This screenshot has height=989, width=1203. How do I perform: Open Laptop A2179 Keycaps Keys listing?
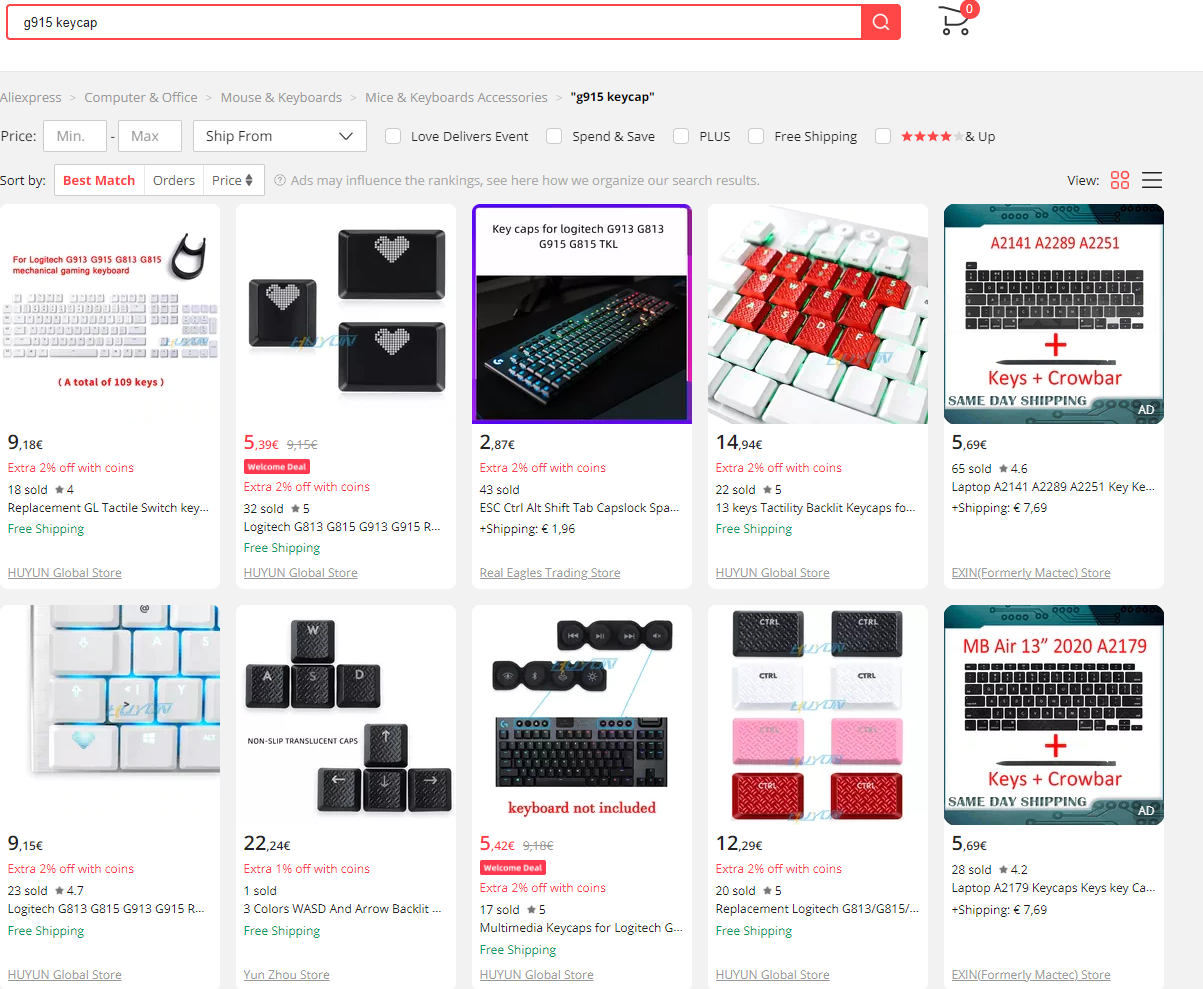point(1054,888)
